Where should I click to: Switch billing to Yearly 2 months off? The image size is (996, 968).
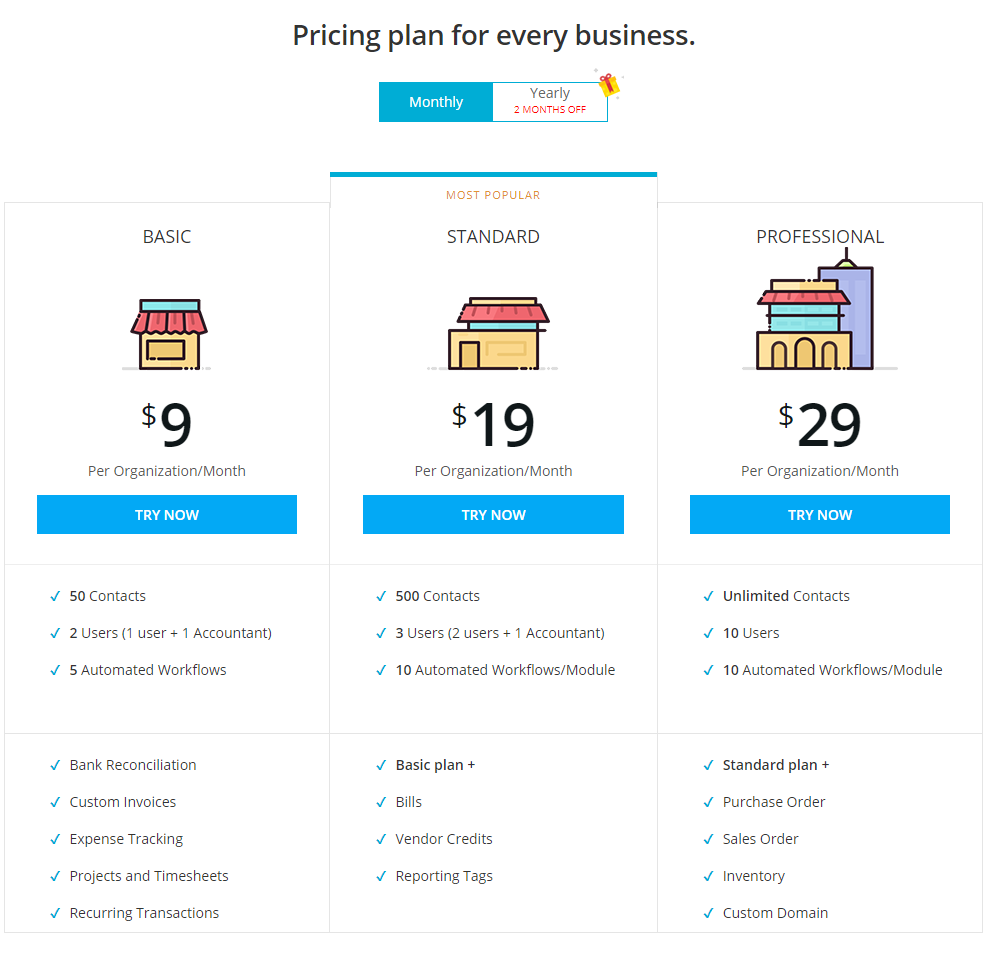click(550, 102)
